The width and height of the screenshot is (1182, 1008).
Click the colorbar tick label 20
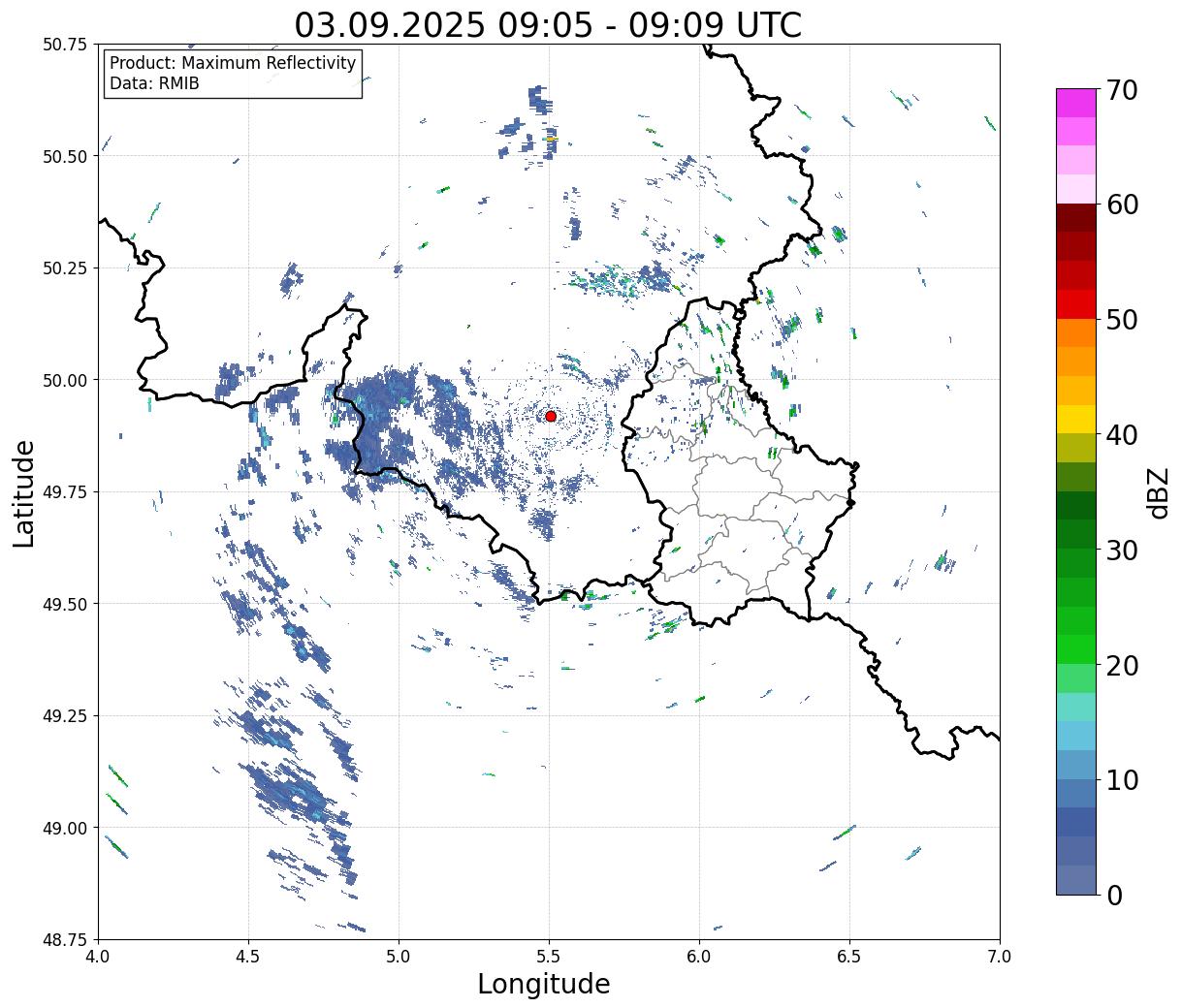1123,666
